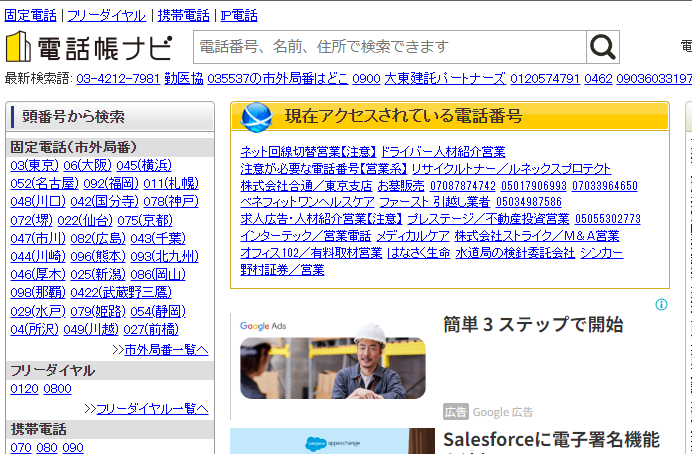The width and height of the screenshot is (692, 454).
Task: Open 注意が必要な電話番号【営業系】 link
Action: (x=323, y=169)
